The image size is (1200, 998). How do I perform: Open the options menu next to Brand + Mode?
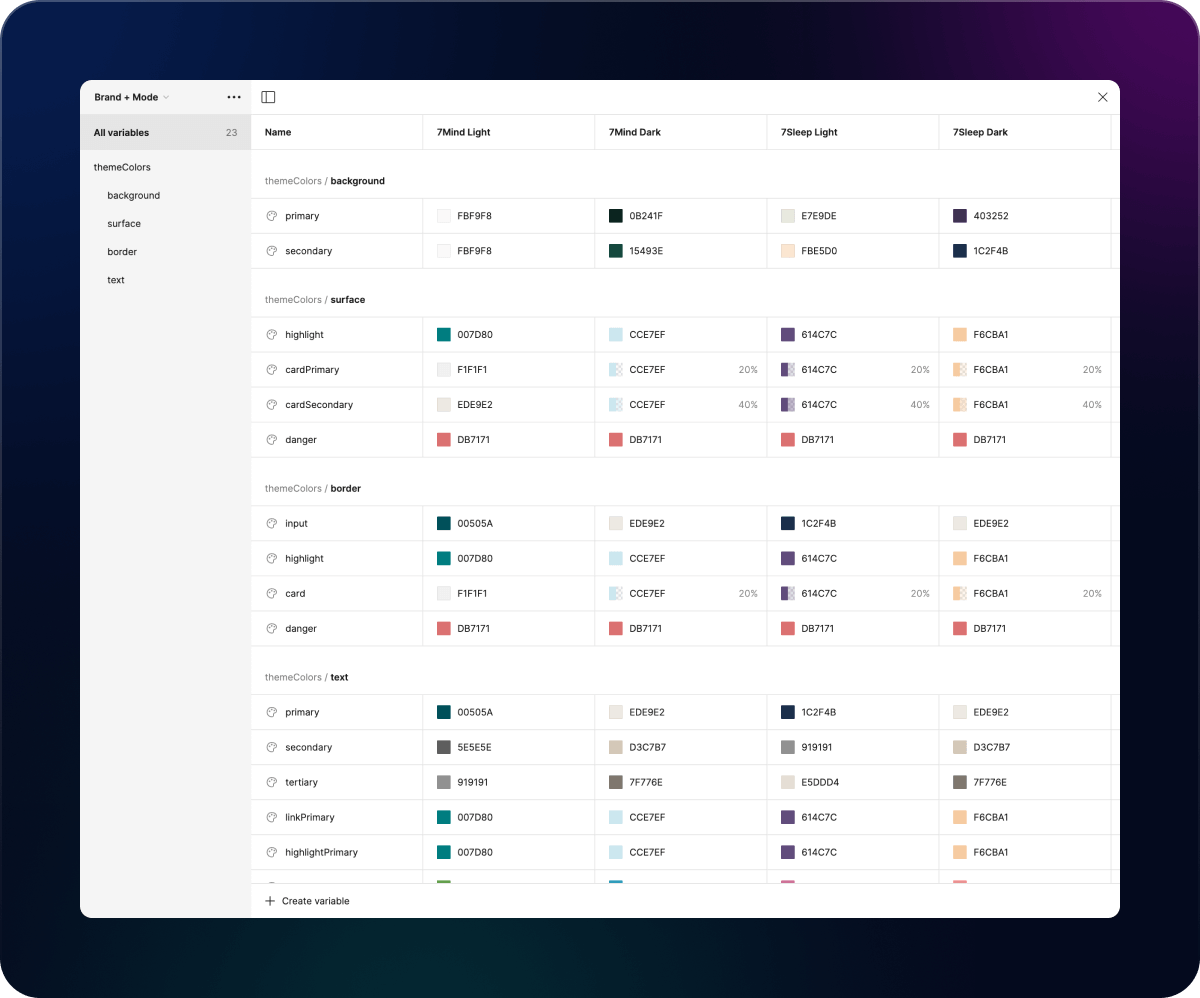point(233,97)
